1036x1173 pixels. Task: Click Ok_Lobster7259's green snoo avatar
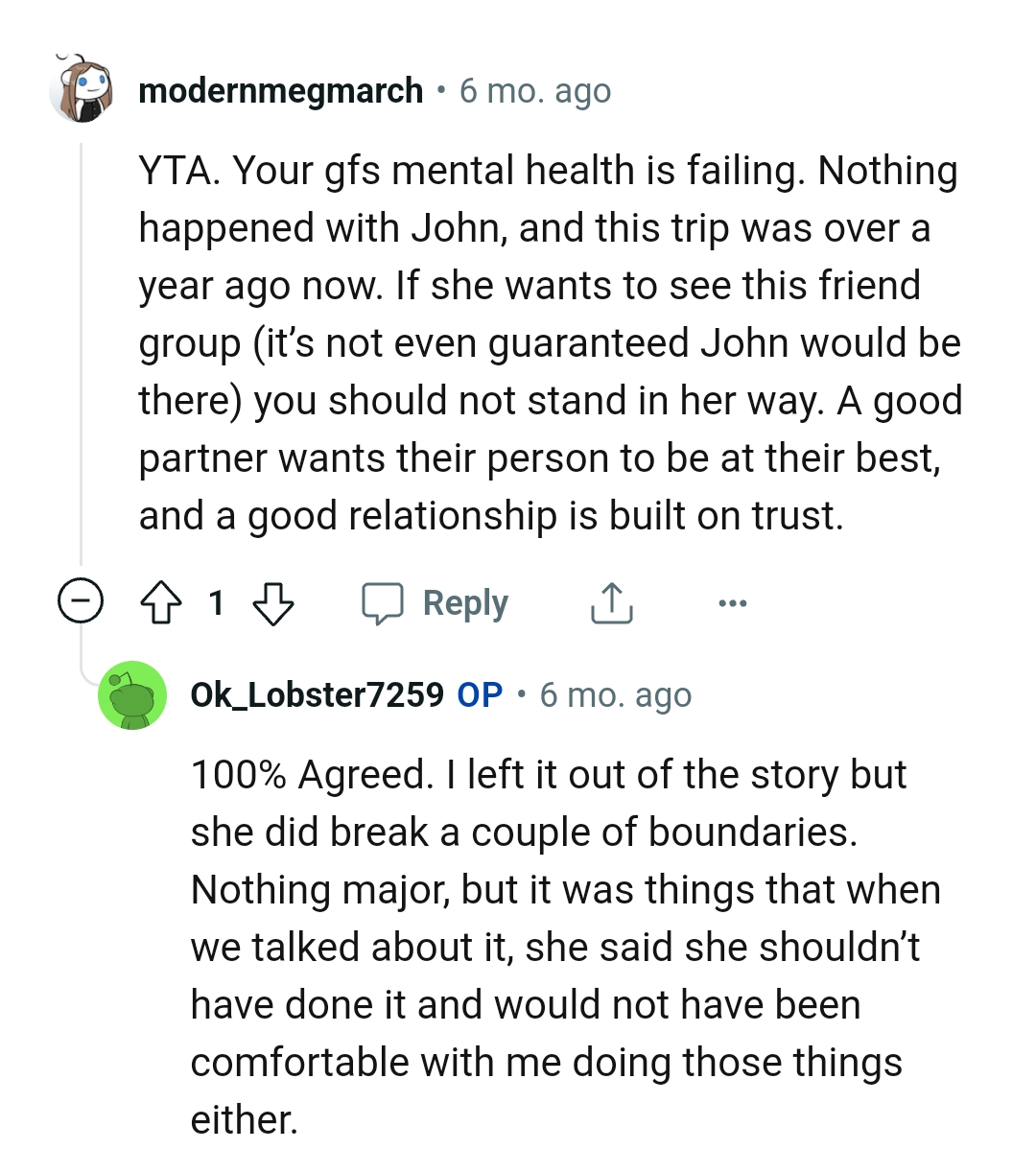132,695
